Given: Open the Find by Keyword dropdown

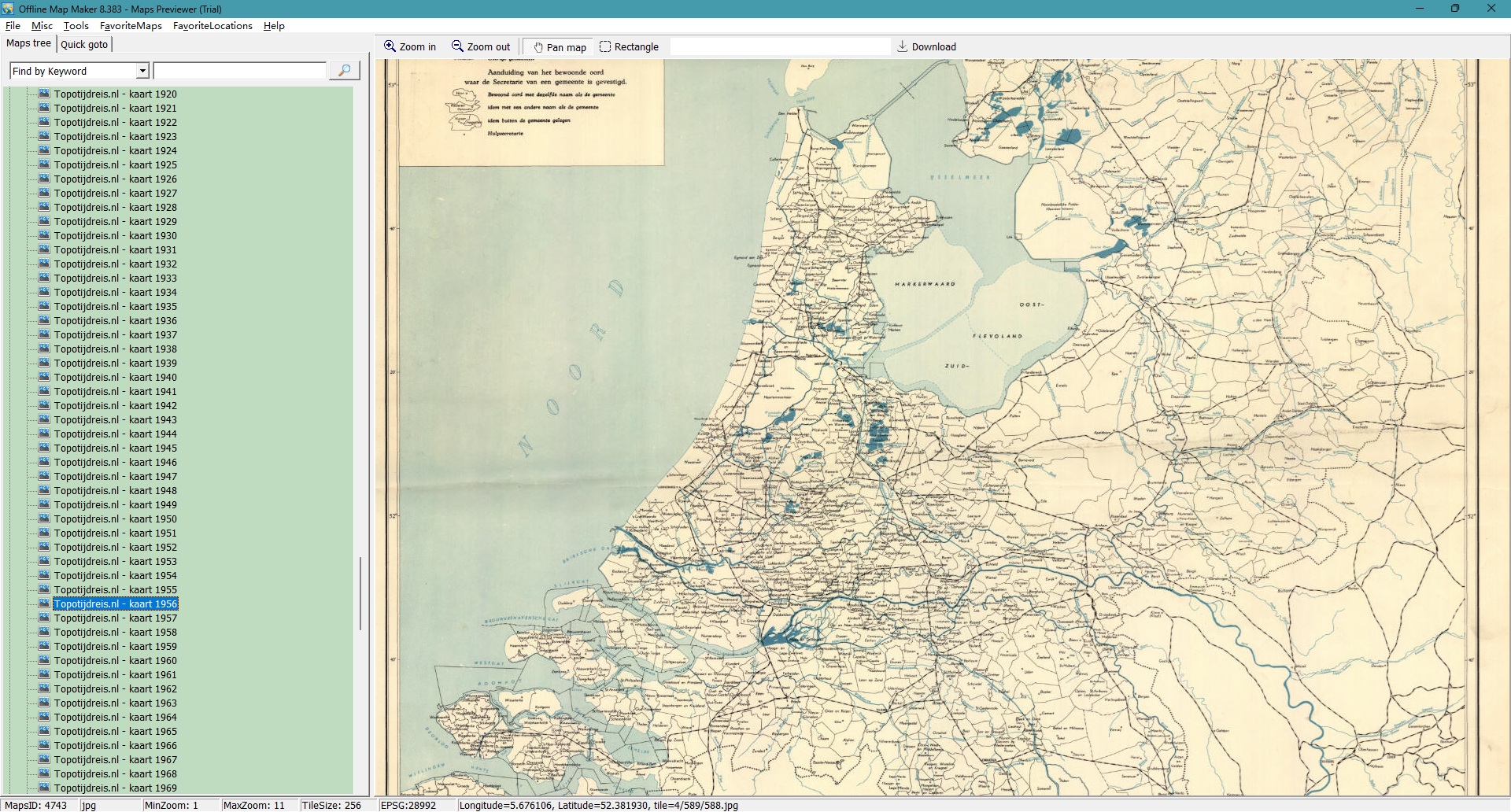Looking at the screenshot, I should (x=142, y=71).
